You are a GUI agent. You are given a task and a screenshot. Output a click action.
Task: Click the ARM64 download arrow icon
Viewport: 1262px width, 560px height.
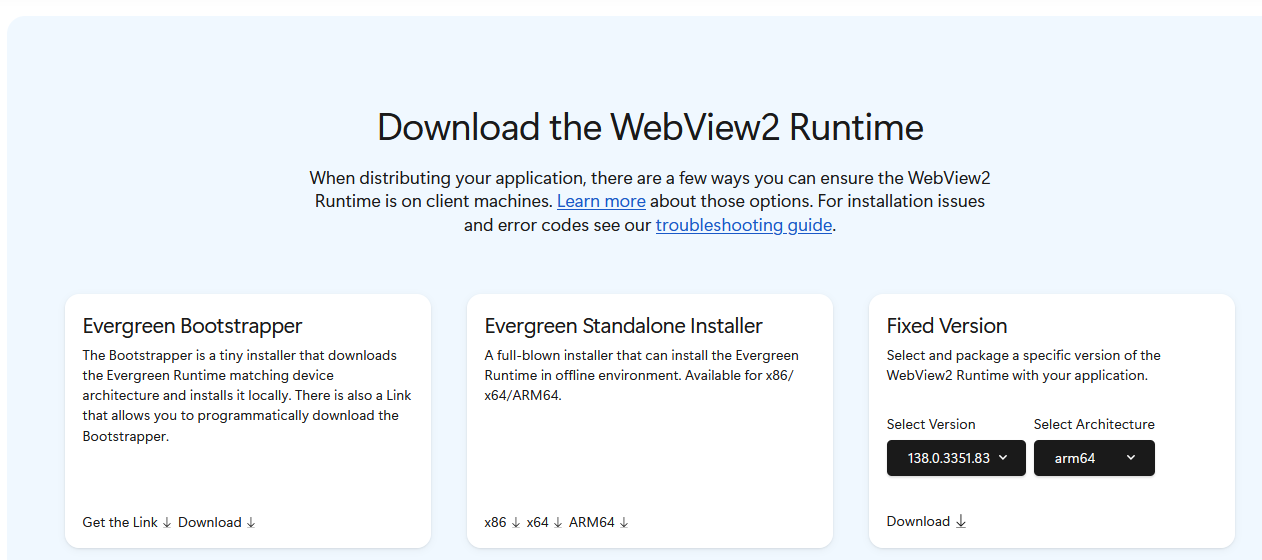click(624, 523)
